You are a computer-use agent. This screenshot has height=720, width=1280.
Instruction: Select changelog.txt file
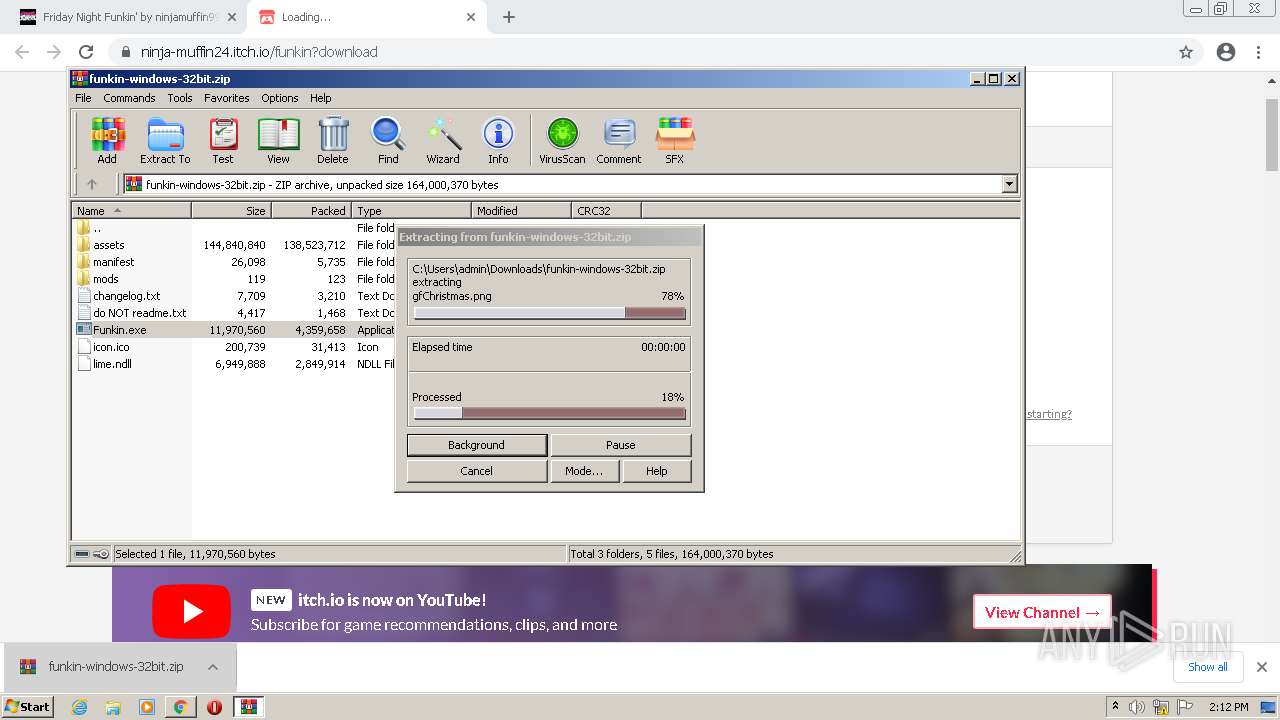pyautogui.click(x=126, y=296)
